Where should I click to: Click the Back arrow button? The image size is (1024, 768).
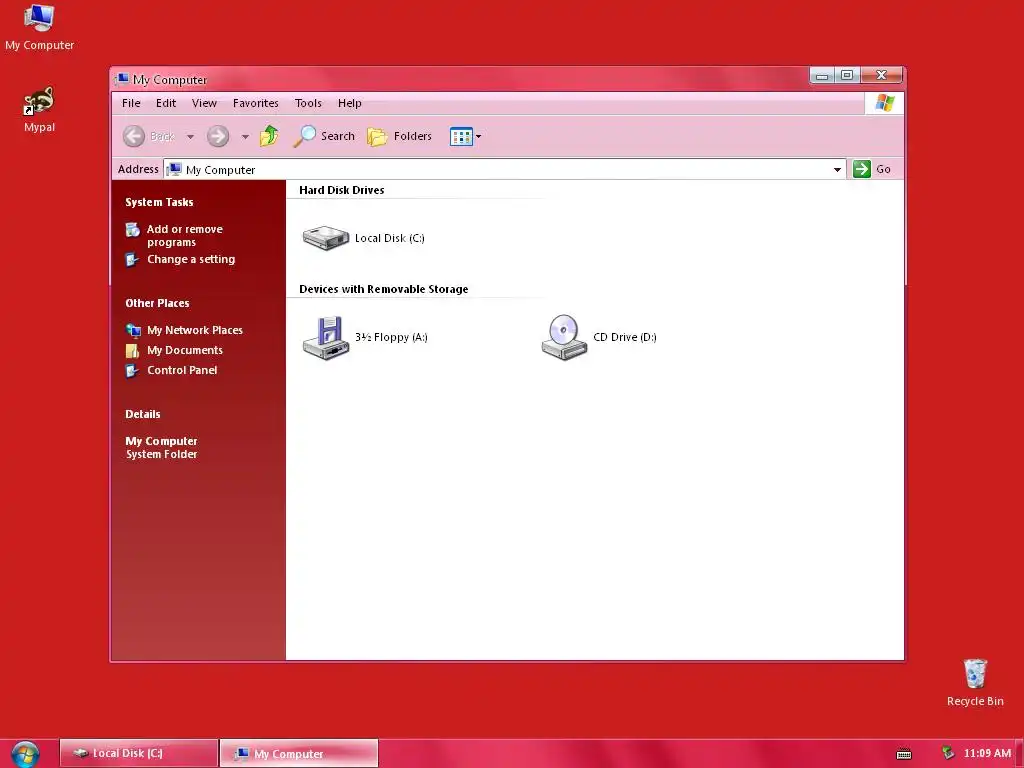(134, 136)
